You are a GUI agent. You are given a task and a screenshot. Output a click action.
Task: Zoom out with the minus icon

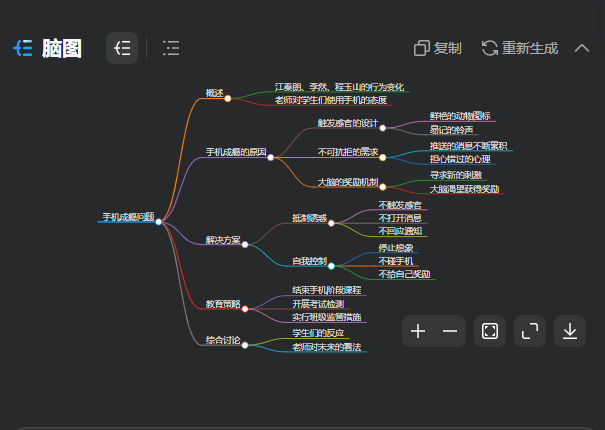(450, 331)
